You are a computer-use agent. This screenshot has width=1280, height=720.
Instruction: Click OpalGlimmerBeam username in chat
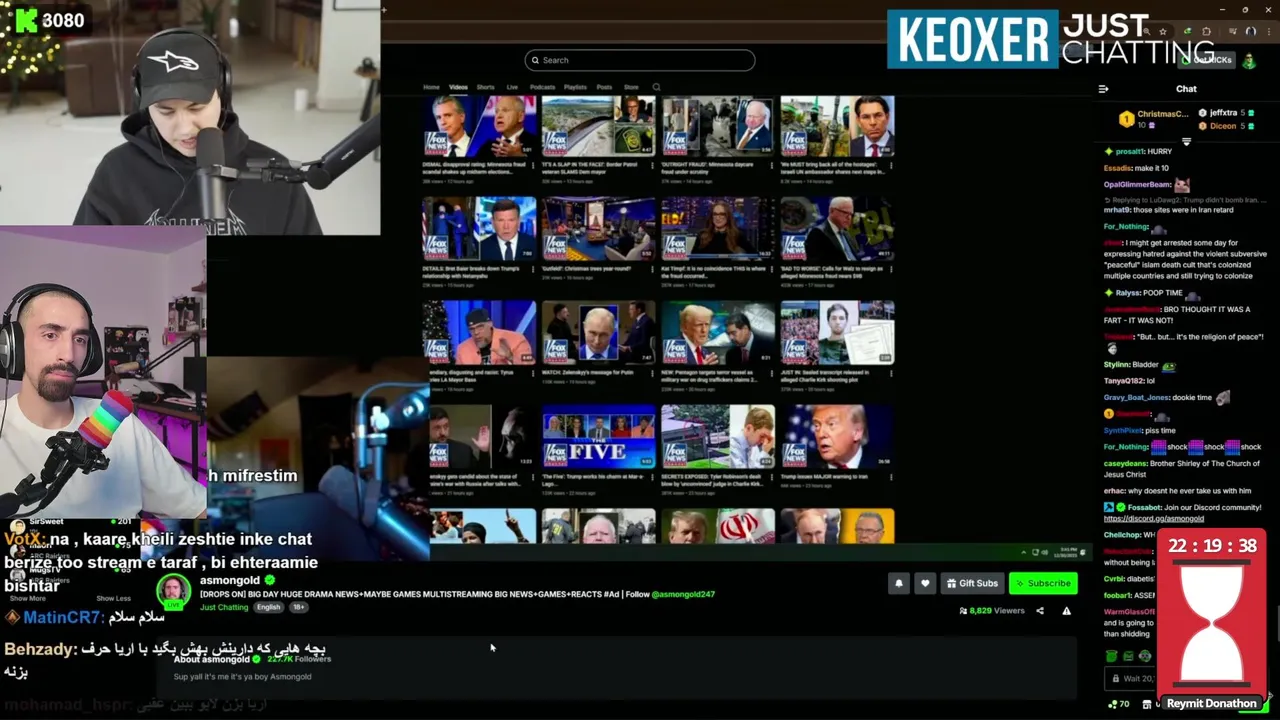pos(1137,184)
